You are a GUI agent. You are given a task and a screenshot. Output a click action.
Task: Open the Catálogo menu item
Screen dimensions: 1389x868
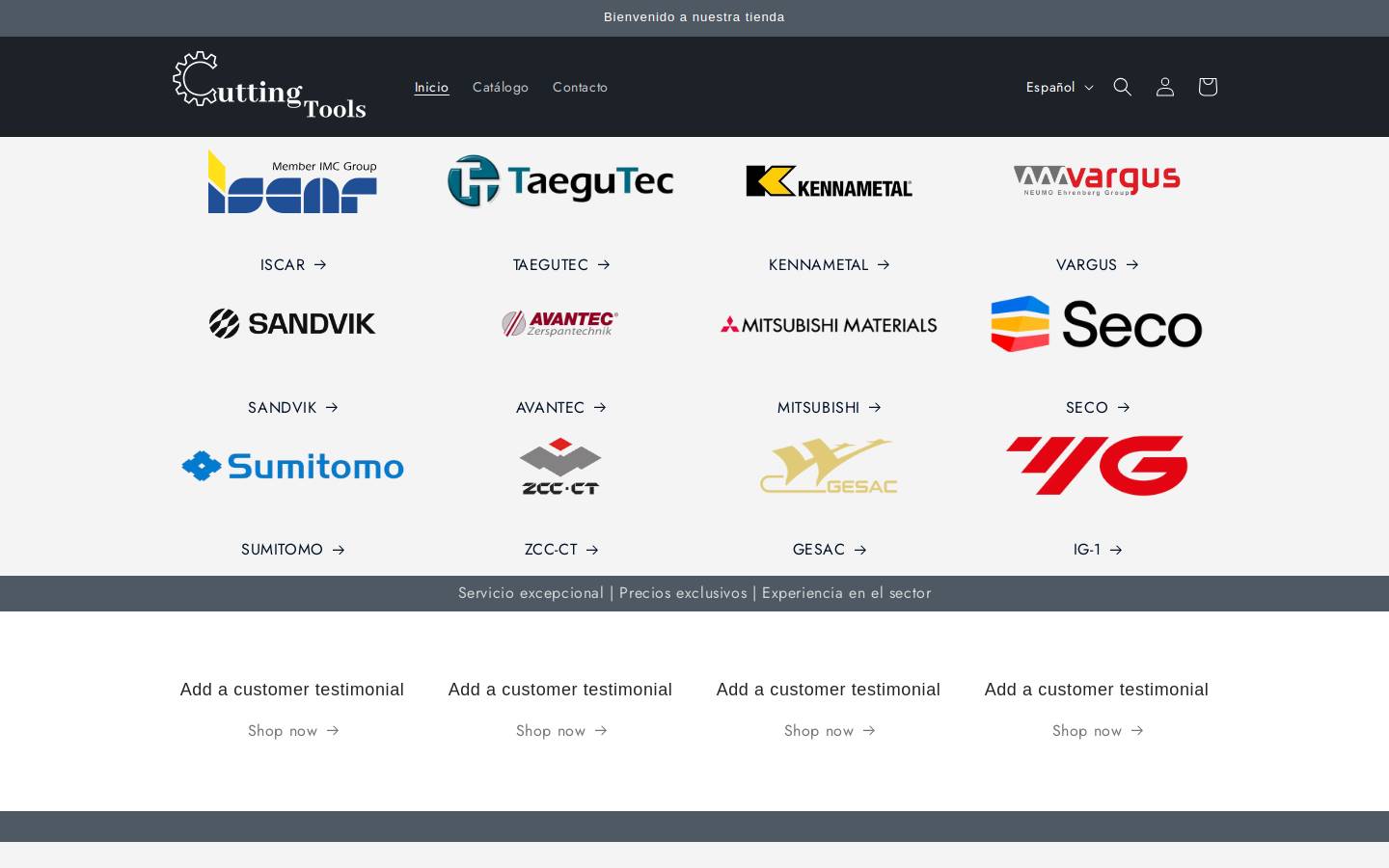point(501,87)
